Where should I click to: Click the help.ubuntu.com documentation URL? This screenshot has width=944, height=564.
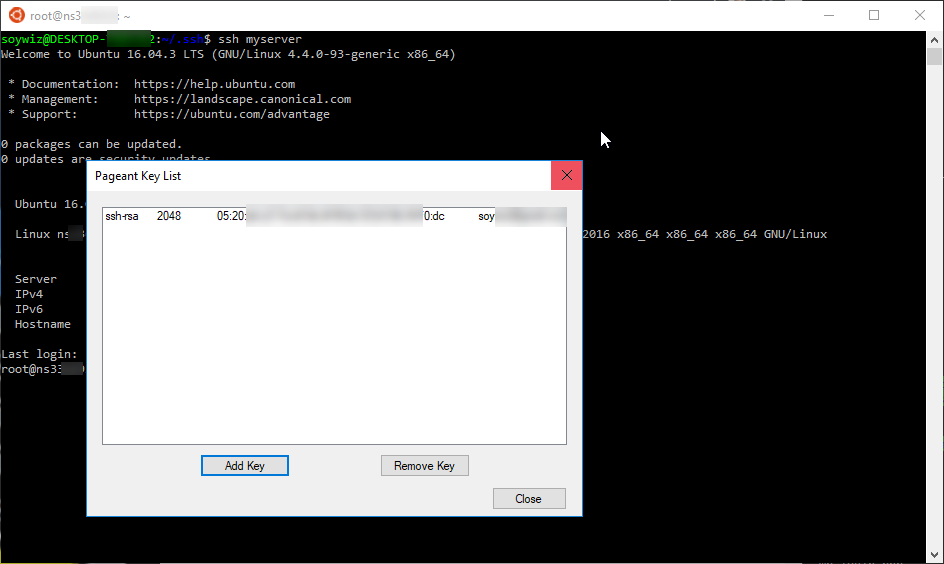[214, 84]
